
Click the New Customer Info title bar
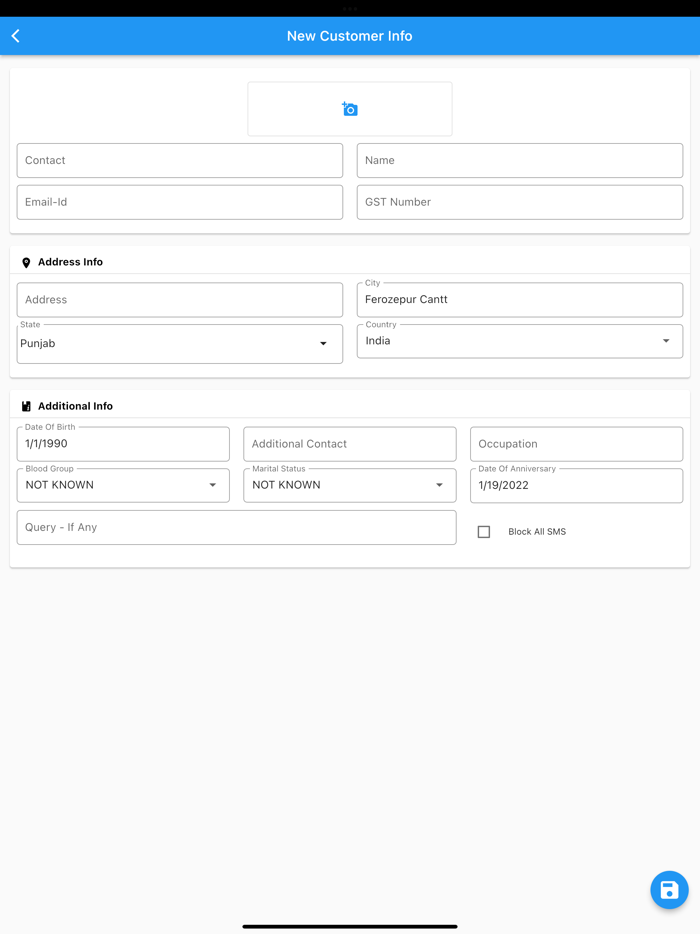[x=349, y=35]
